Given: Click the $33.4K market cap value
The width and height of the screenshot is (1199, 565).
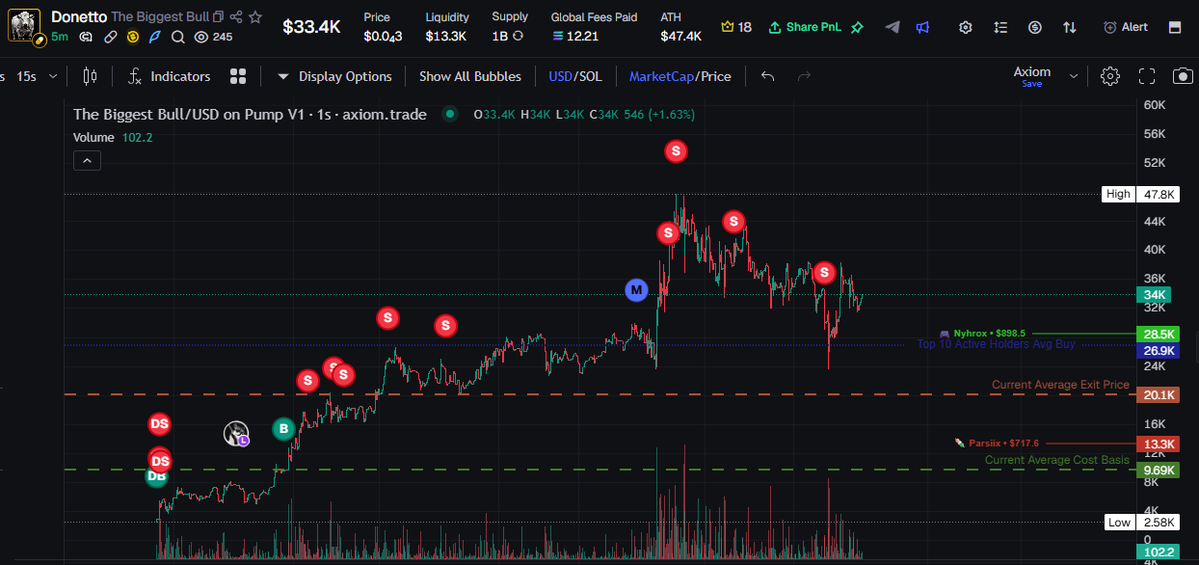Looking at the screenshot, I should point(311,27).
